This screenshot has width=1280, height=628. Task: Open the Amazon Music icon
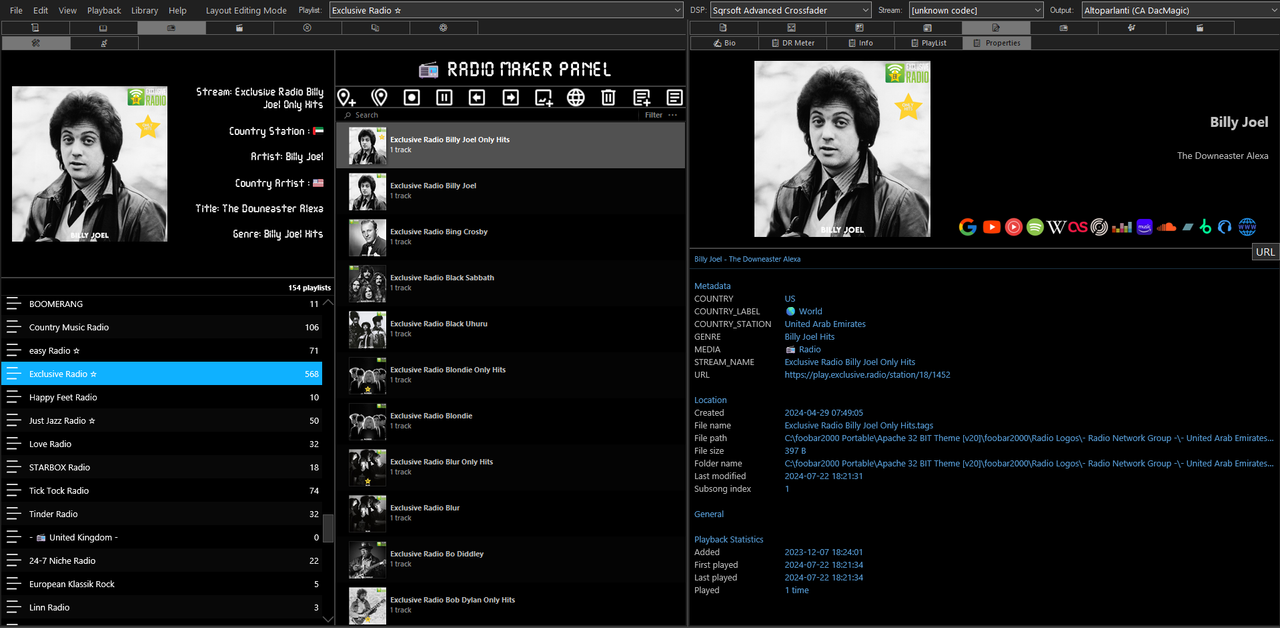[1144, 227]
